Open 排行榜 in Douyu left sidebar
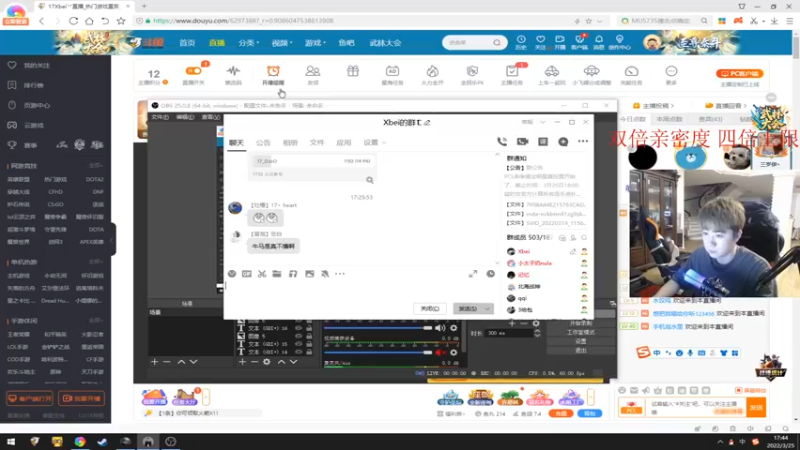 coord(33,85)
